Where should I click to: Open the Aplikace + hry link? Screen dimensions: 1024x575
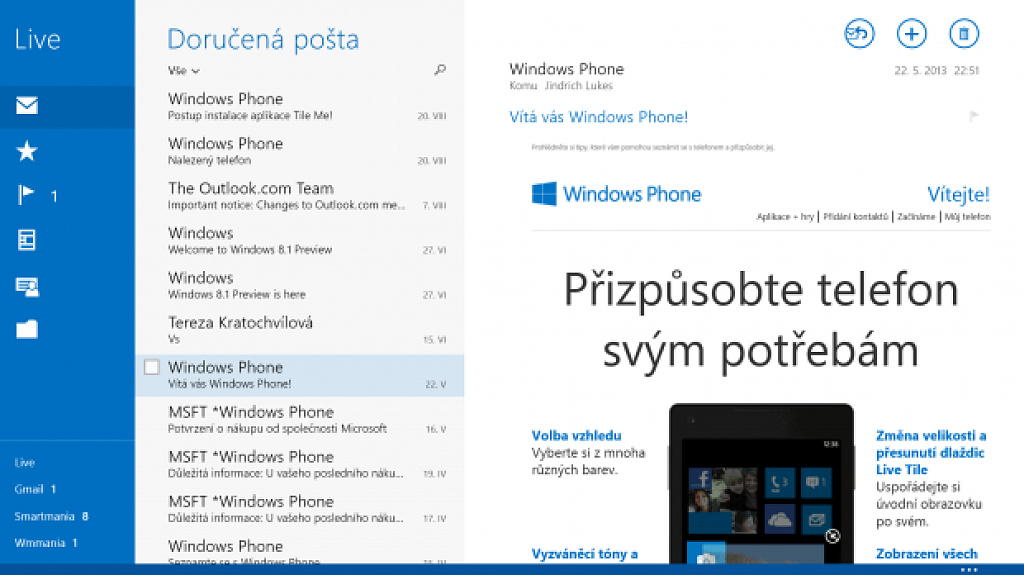pyautogui.click(x=785, y=217)
